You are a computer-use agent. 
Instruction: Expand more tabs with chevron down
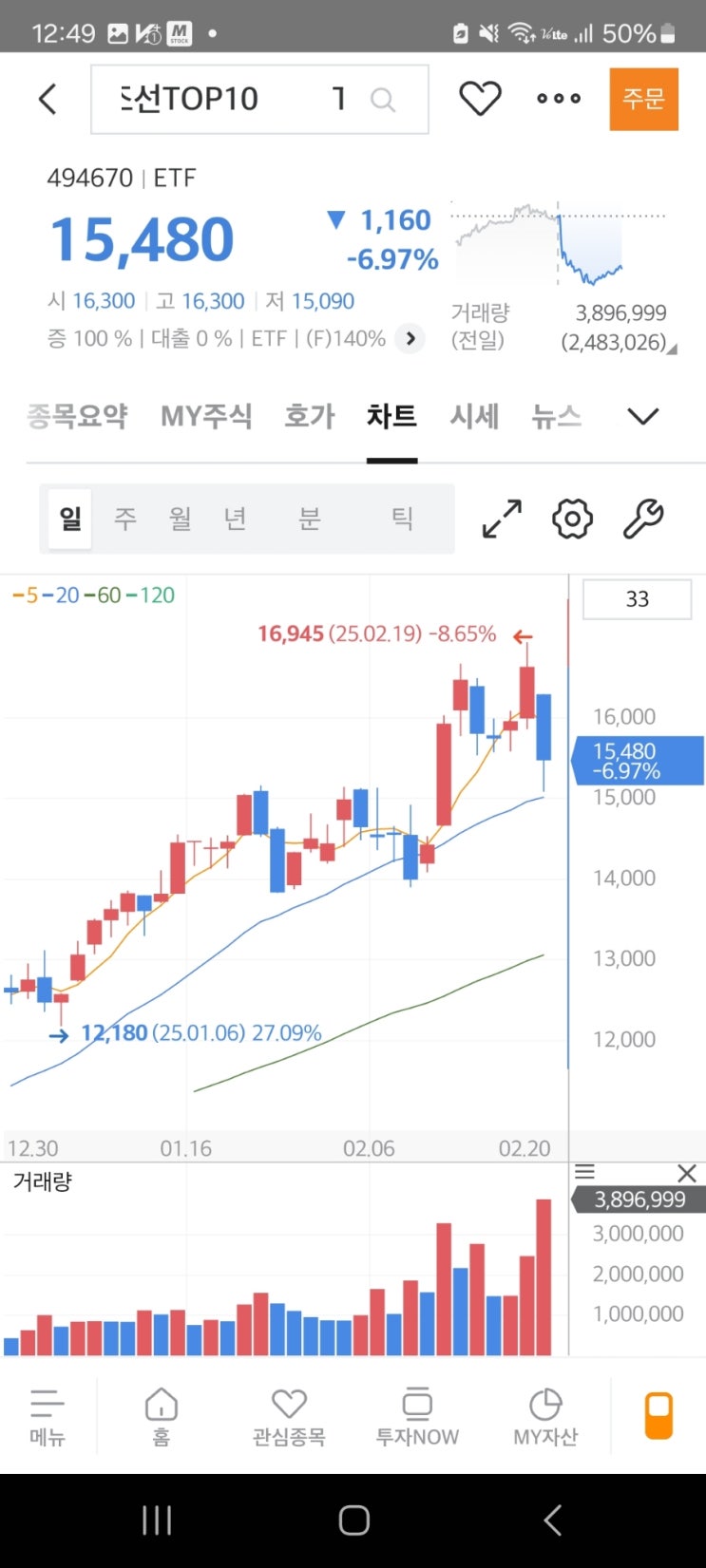[643, 417]
